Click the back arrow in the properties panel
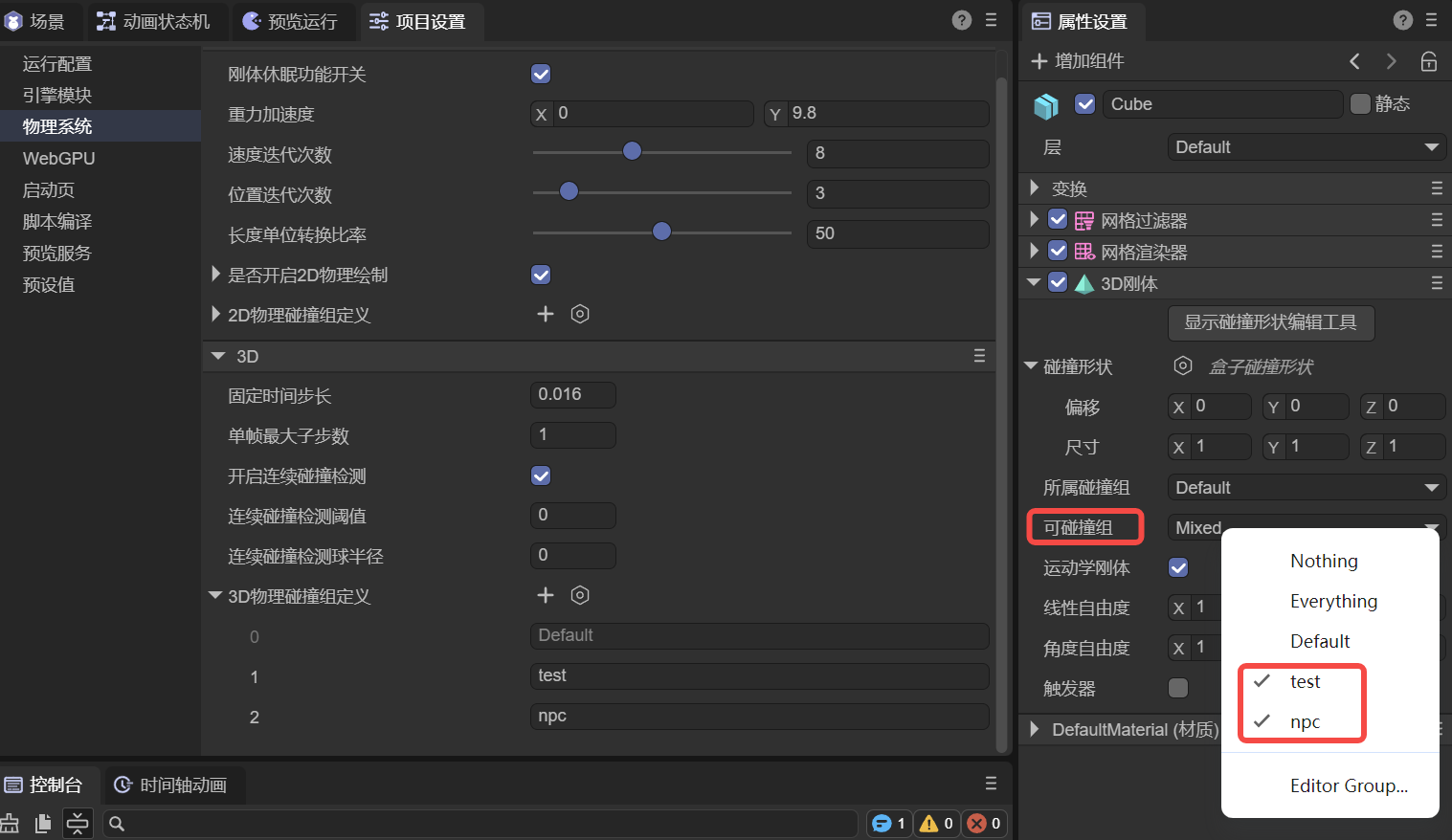1452x840 pixels. [x=1354, y=61]
